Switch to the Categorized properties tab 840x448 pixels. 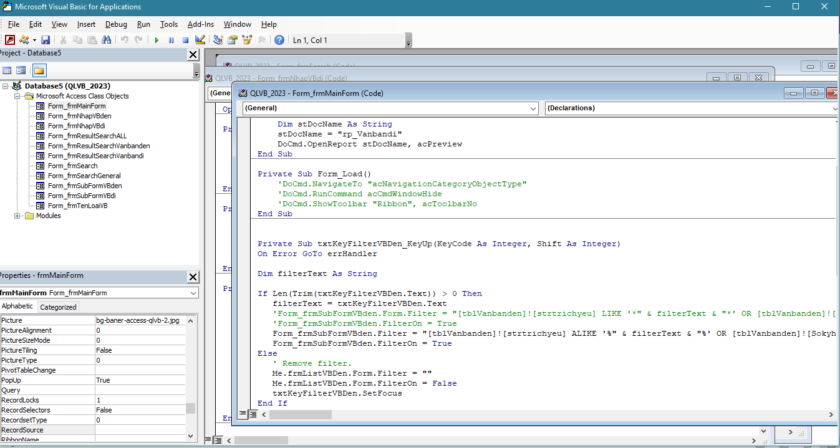[57, 307]
